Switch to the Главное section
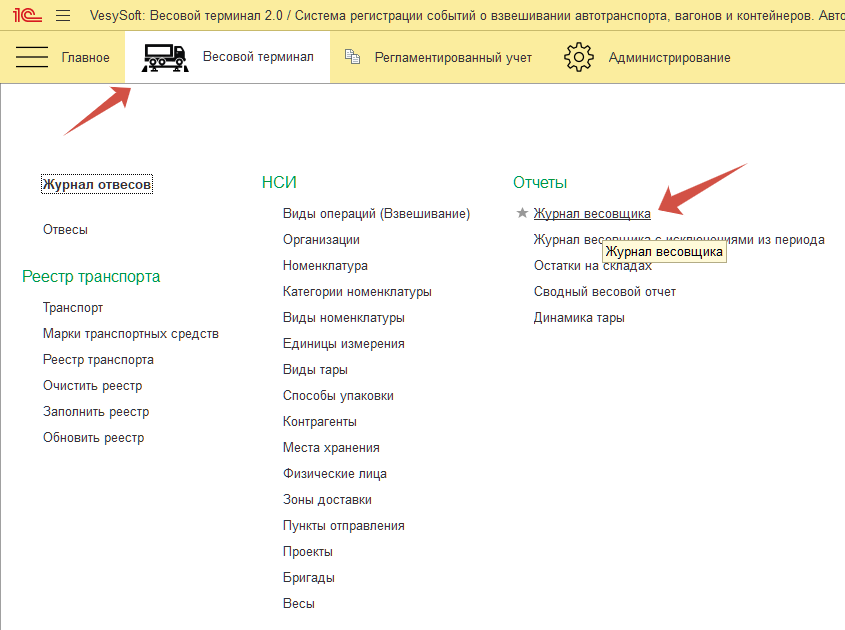This screenshot has width=845, height=630. [85, 57]
